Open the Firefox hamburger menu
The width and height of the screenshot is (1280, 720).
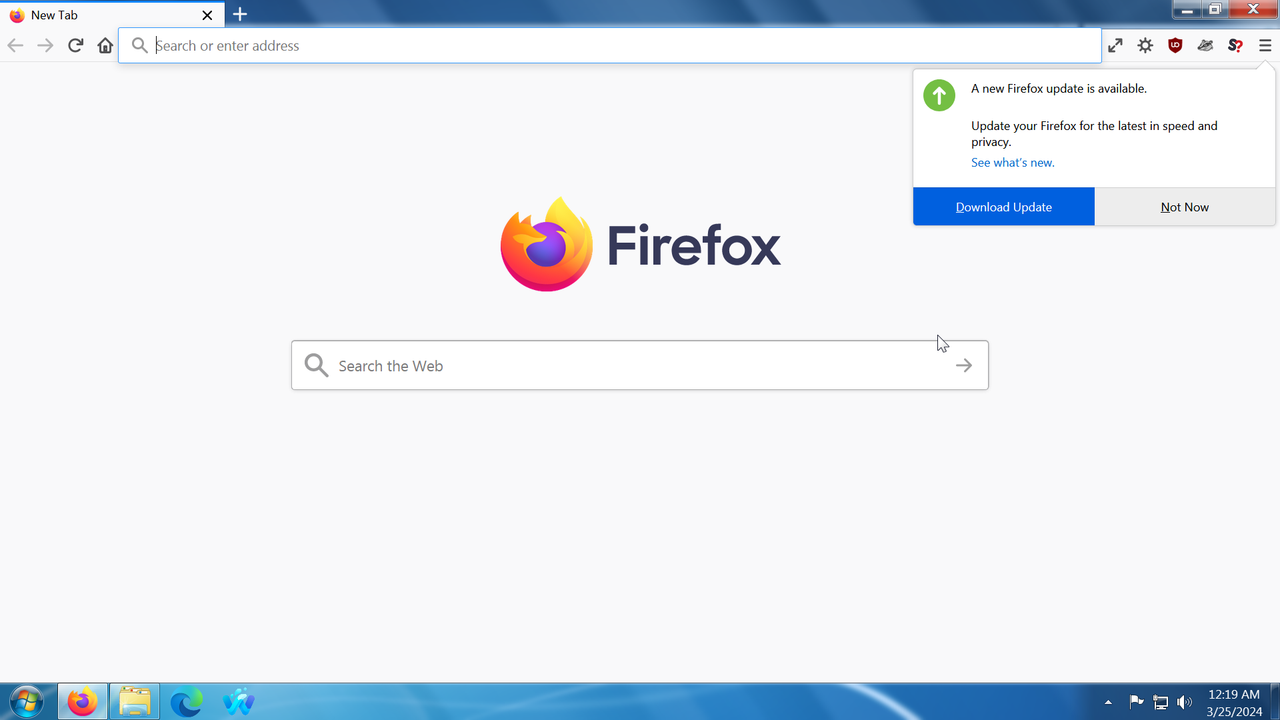click(1265, 45)
